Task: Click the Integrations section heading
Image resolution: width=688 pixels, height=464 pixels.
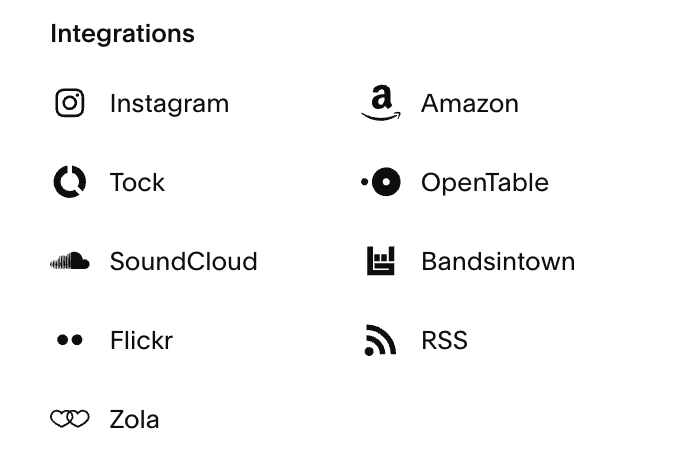Action: click(x=122, y=34)
